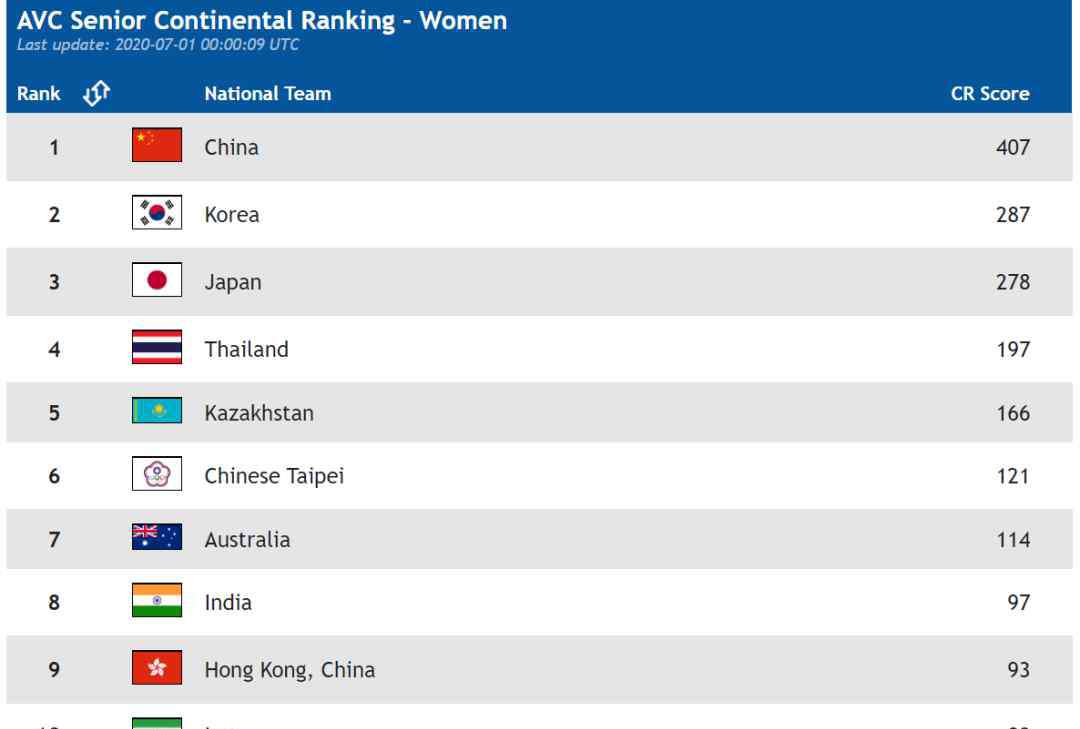The image size is (1080, 729).
Task: Click the Chinese Taipei flag icon
Action: [x=157, y=473]
